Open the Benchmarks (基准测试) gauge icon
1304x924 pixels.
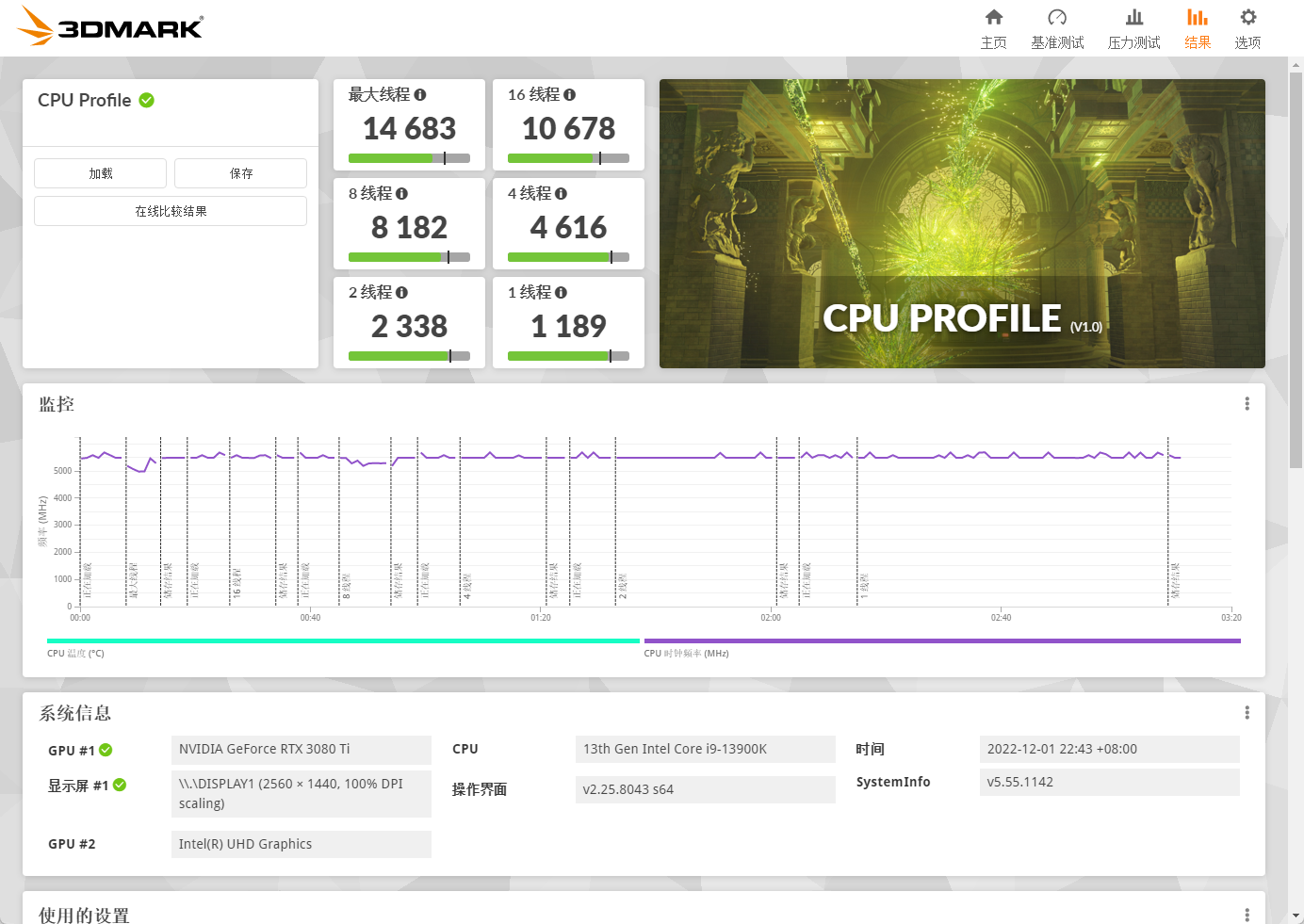[x=1057, y=18]
